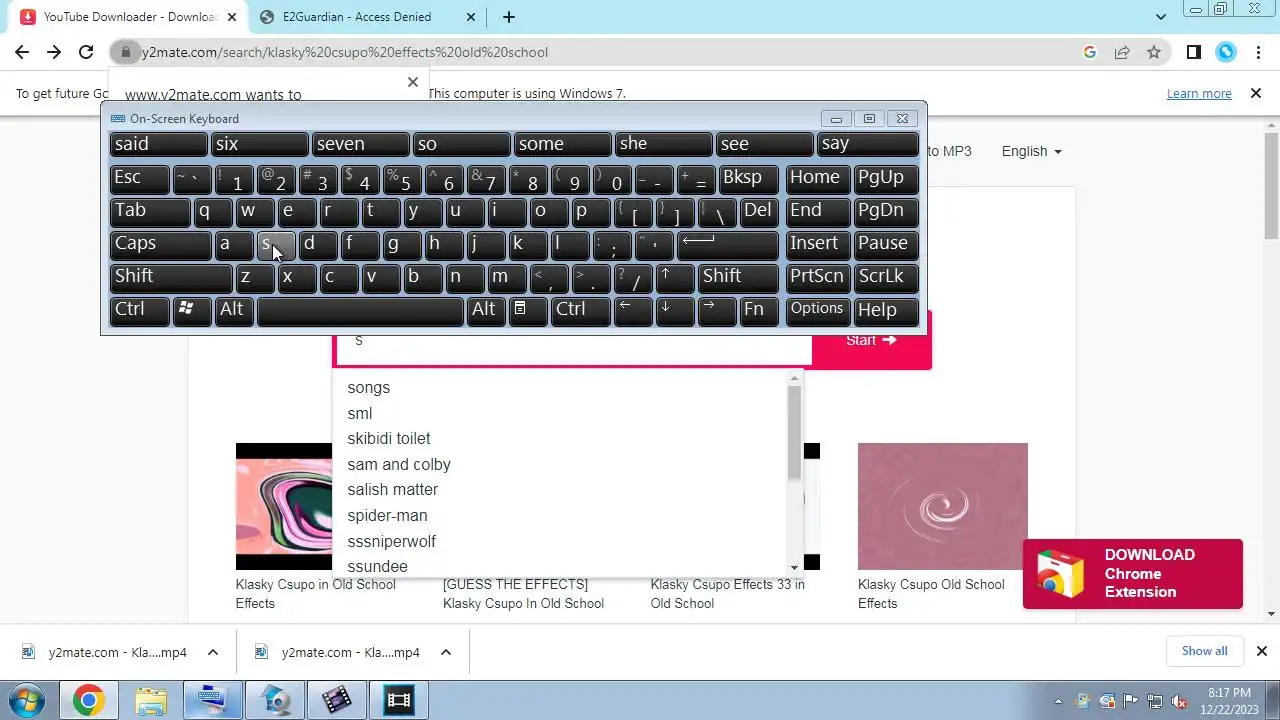
Task: Open Klasky Csupo Old School Effects thumbnail
Action: point(942,506)
